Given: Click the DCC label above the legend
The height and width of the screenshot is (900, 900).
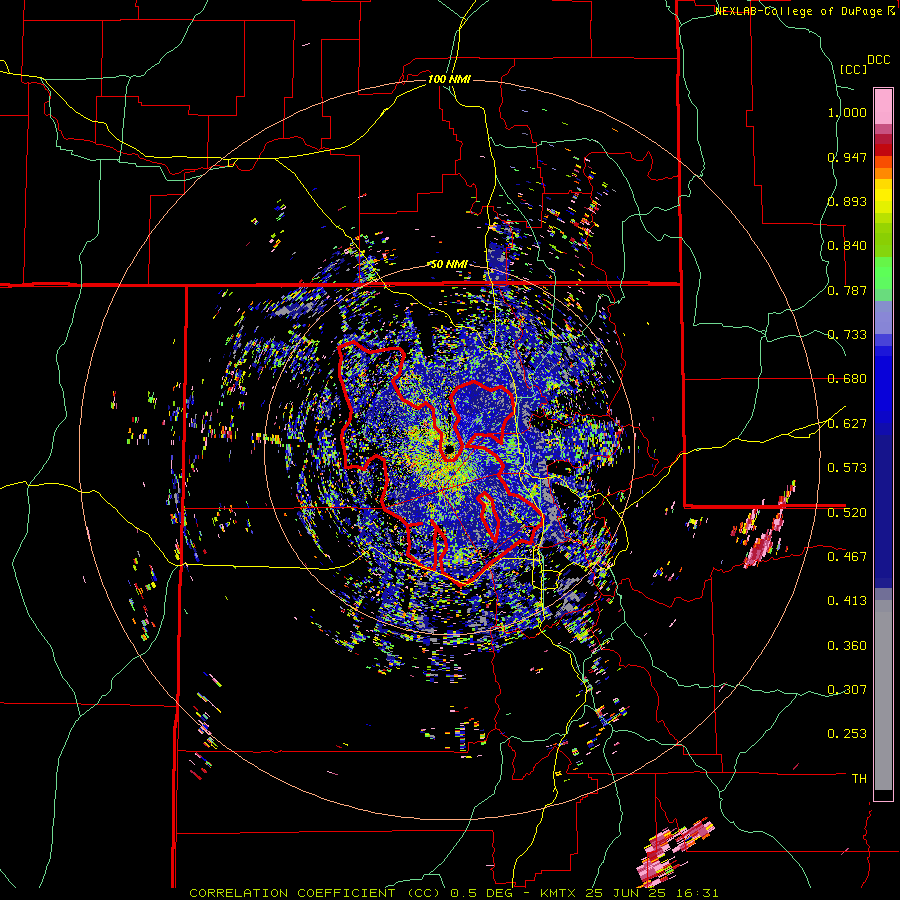Looking at the screenshot, I should coord(878,60).
